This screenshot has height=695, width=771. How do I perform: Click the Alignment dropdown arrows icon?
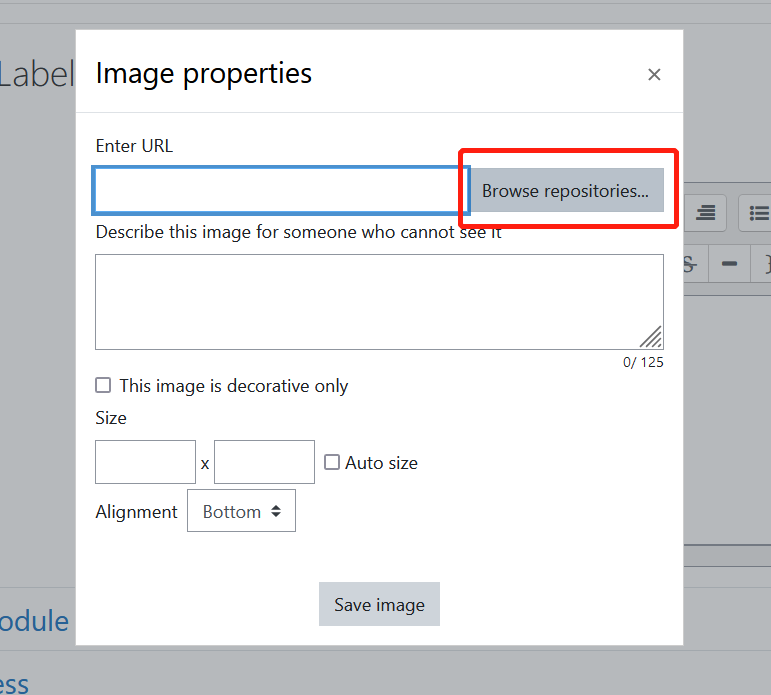tap(276, 511)
